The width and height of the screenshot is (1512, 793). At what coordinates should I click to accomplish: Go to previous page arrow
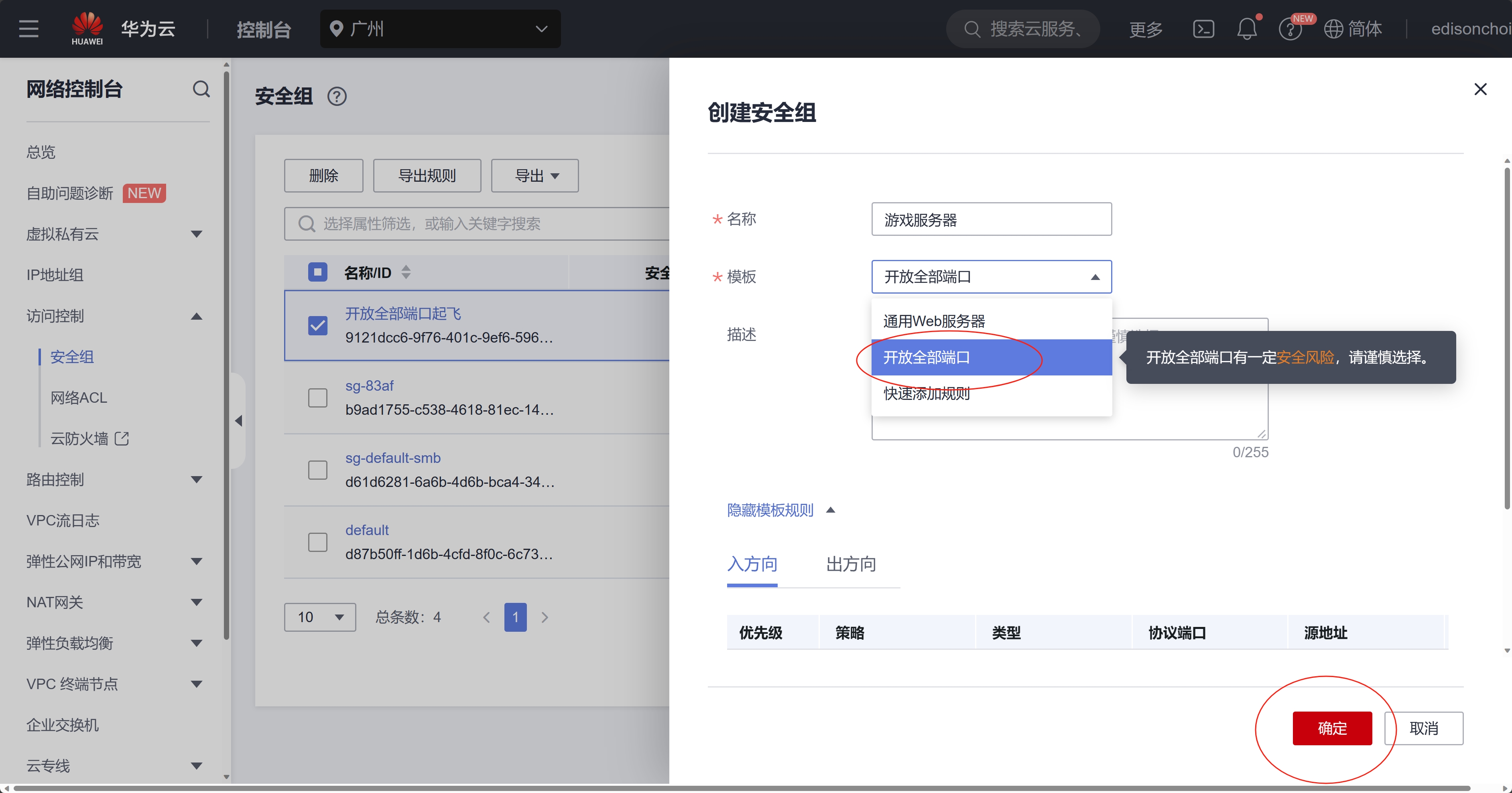[487, 617]
